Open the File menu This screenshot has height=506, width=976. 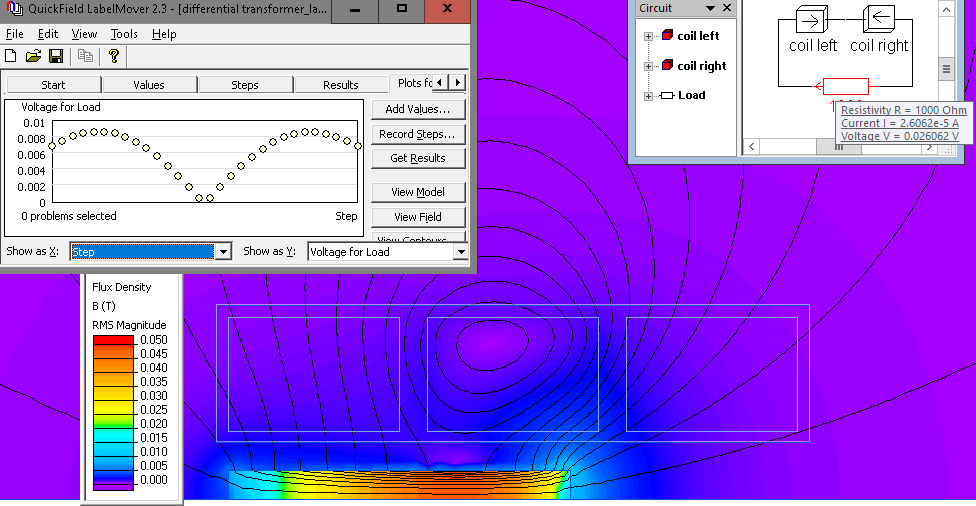[14, 34]
